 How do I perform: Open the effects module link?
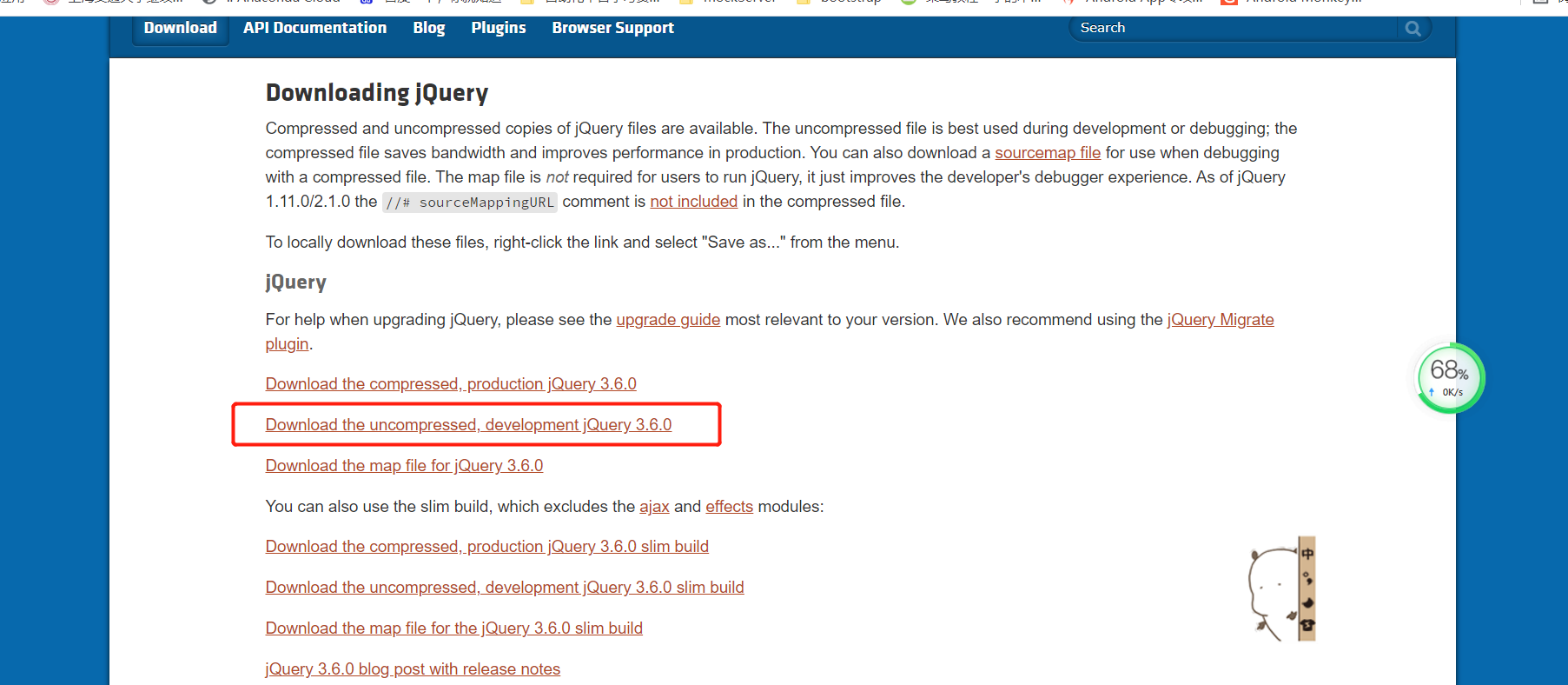tap(729, 507)
